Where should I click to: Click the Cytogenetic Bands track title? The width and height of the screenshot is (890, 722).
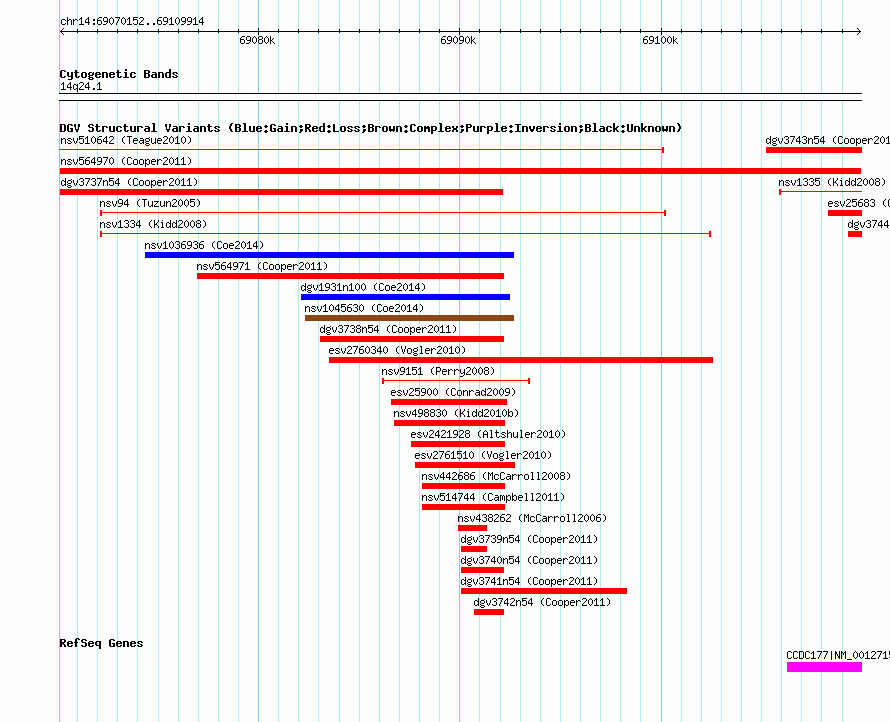coord(119,74)
